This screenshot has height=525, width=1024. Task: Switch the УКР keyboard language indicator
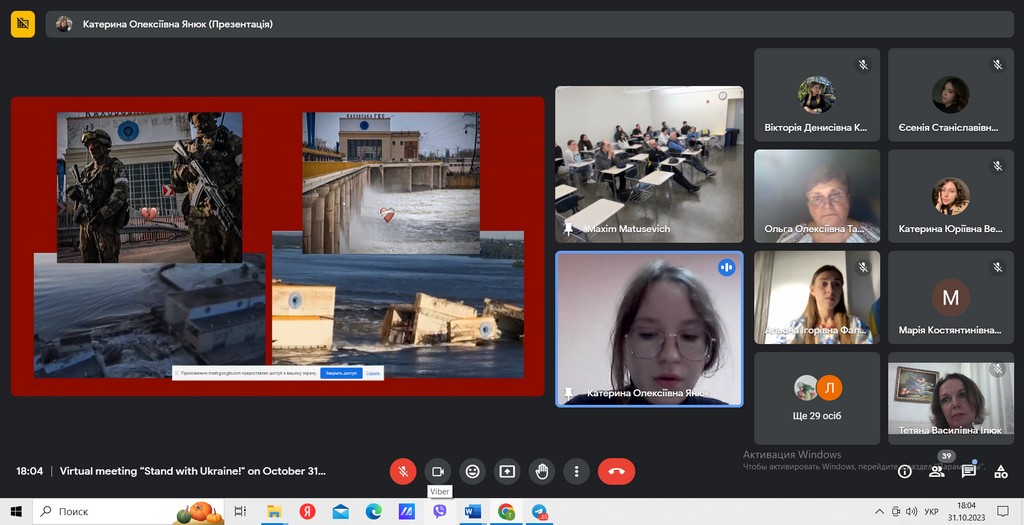click(931, 511)
